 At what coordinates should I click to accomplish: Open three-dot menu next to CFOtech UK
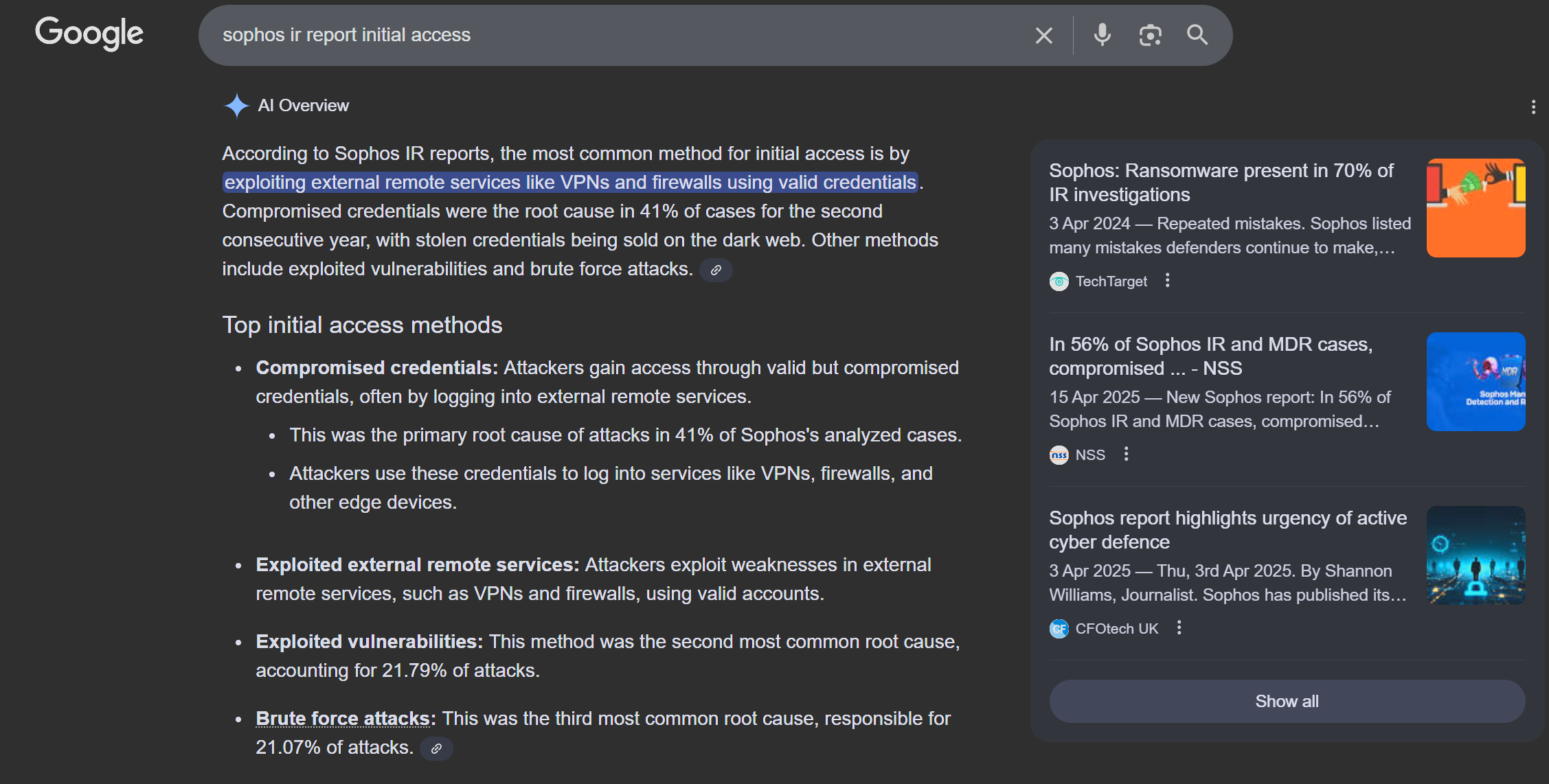tap(1179, 628)
